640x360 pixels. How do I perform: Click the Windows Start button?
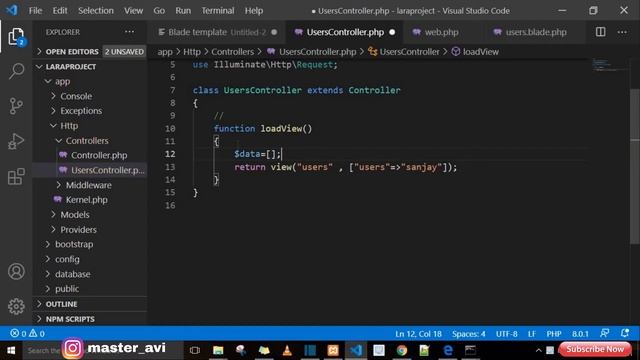tap(11, 350)
